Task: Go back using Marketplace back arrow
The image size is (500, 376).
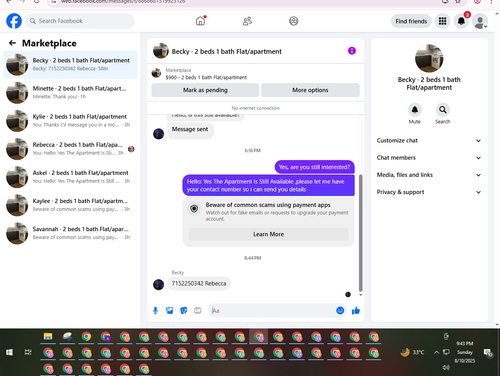Action: [x=12, y=43]
